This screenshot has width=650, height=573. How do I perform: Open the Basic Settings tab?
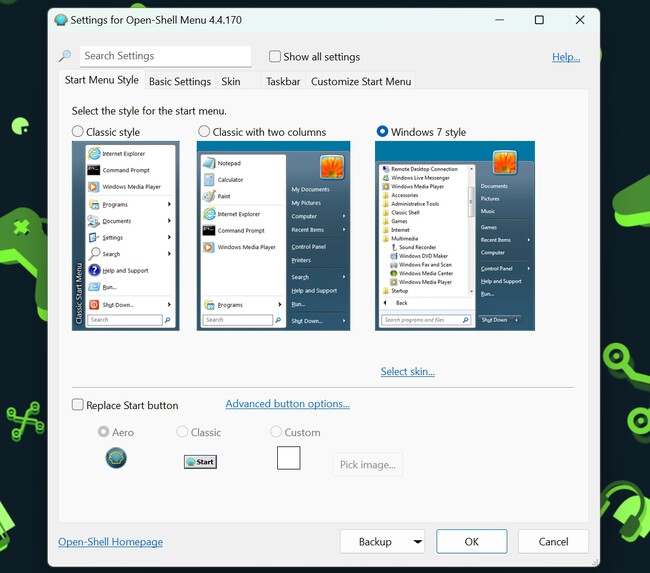coord(180,81)
